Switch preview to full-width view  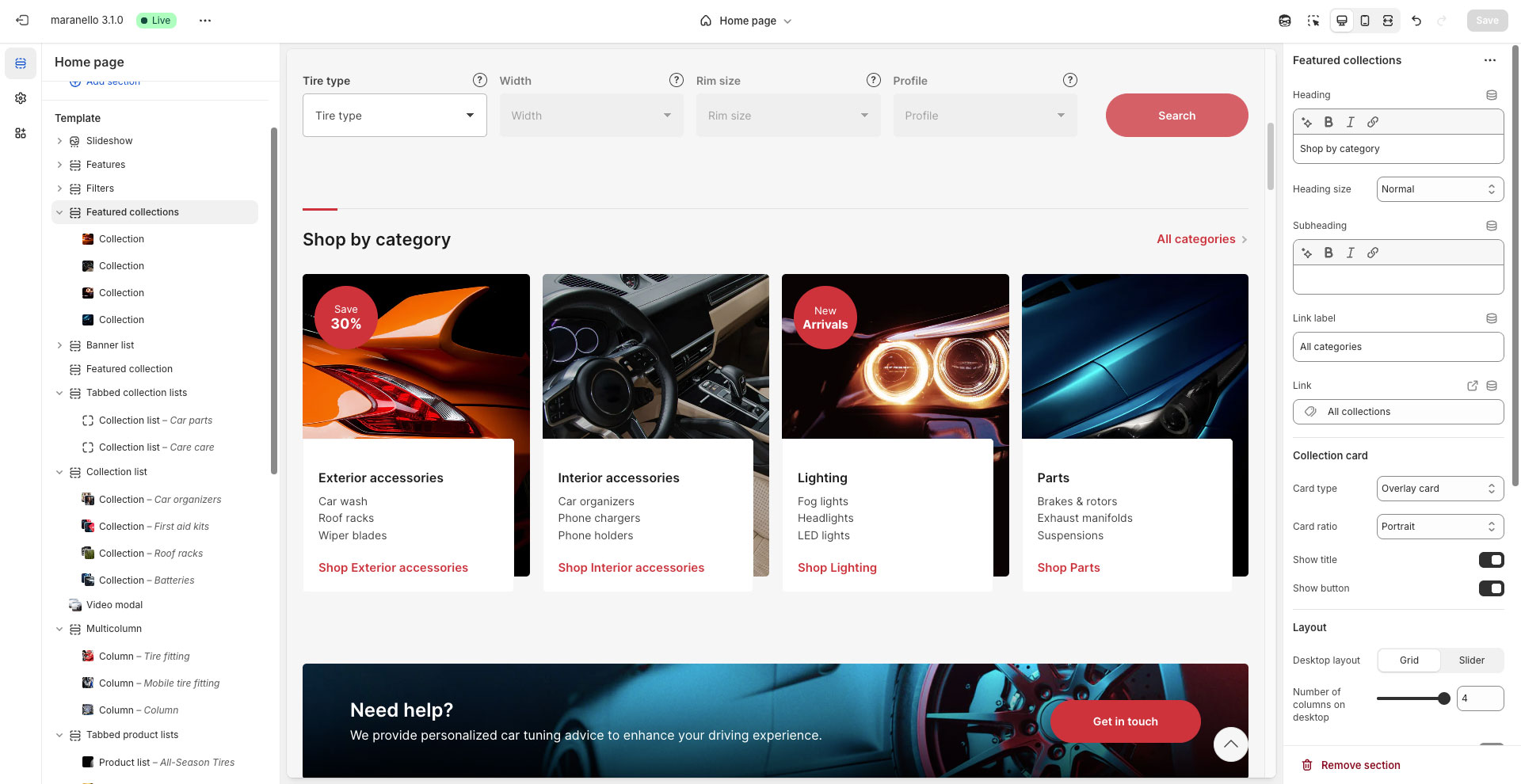coord(1387,21)
